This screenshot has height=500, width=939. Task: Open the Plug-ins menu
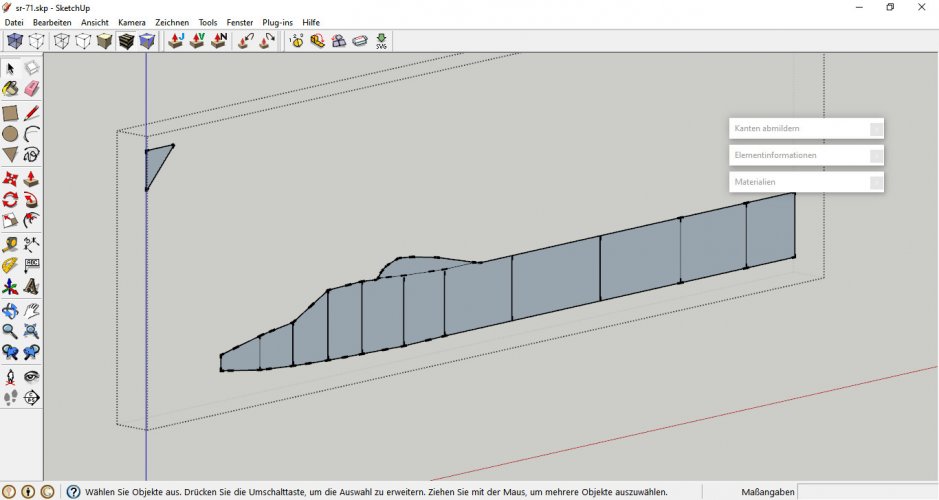pyautogui.click(x=277, y=22)
